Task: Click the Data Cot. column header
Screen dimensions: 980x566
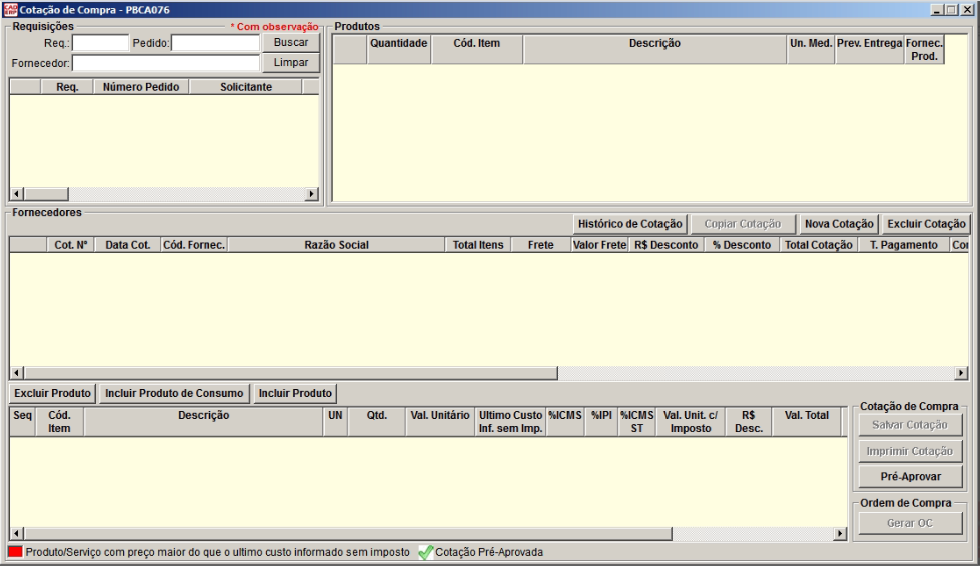Action: (128, 245)
